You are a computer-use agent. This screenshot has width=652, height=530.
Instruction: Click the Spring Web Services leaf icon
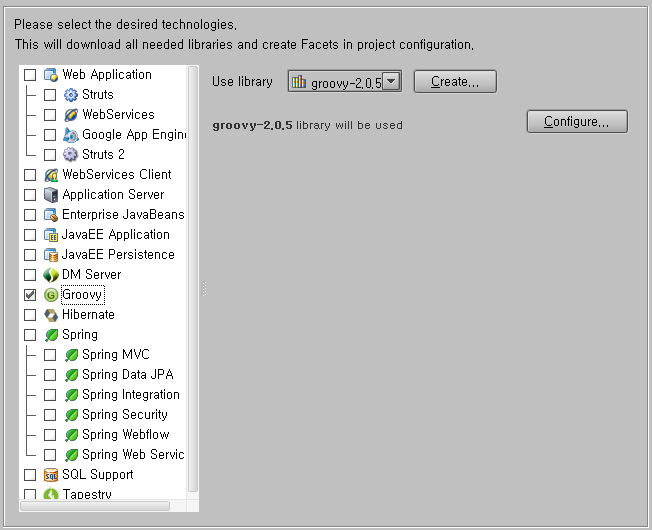coord(71,455)
